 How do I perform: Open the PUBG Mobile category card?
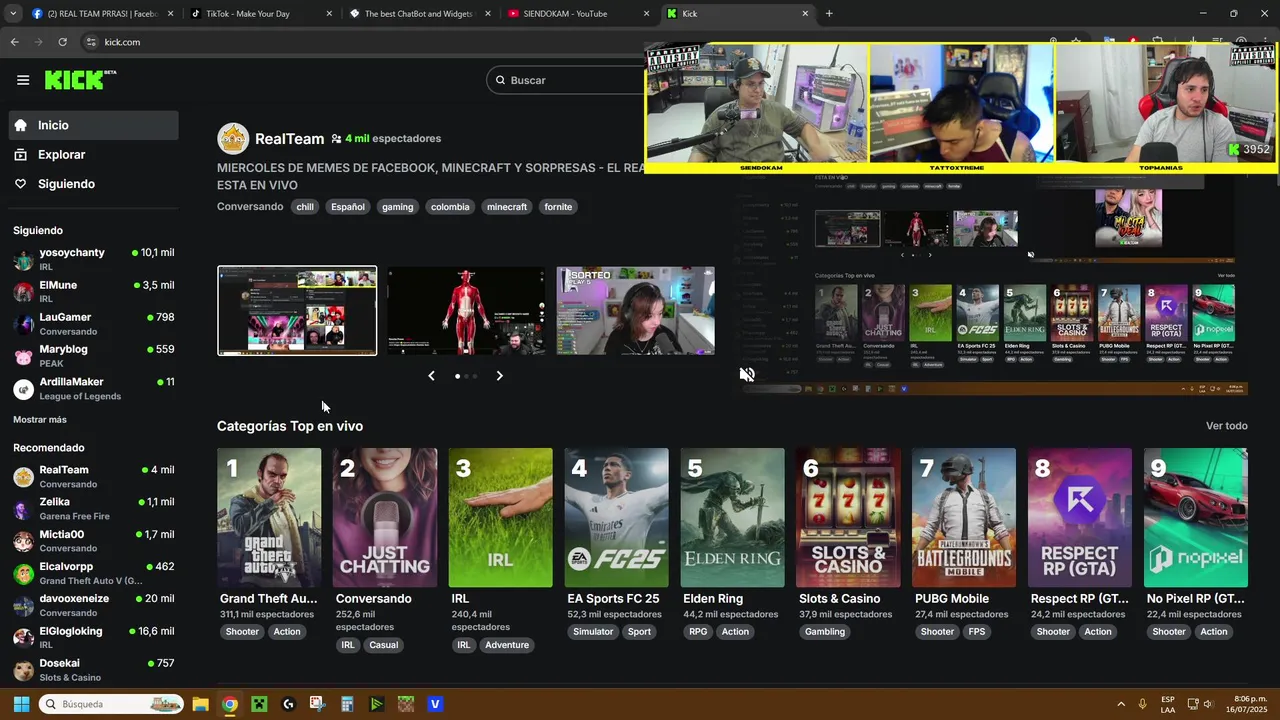tap(964, 518)
